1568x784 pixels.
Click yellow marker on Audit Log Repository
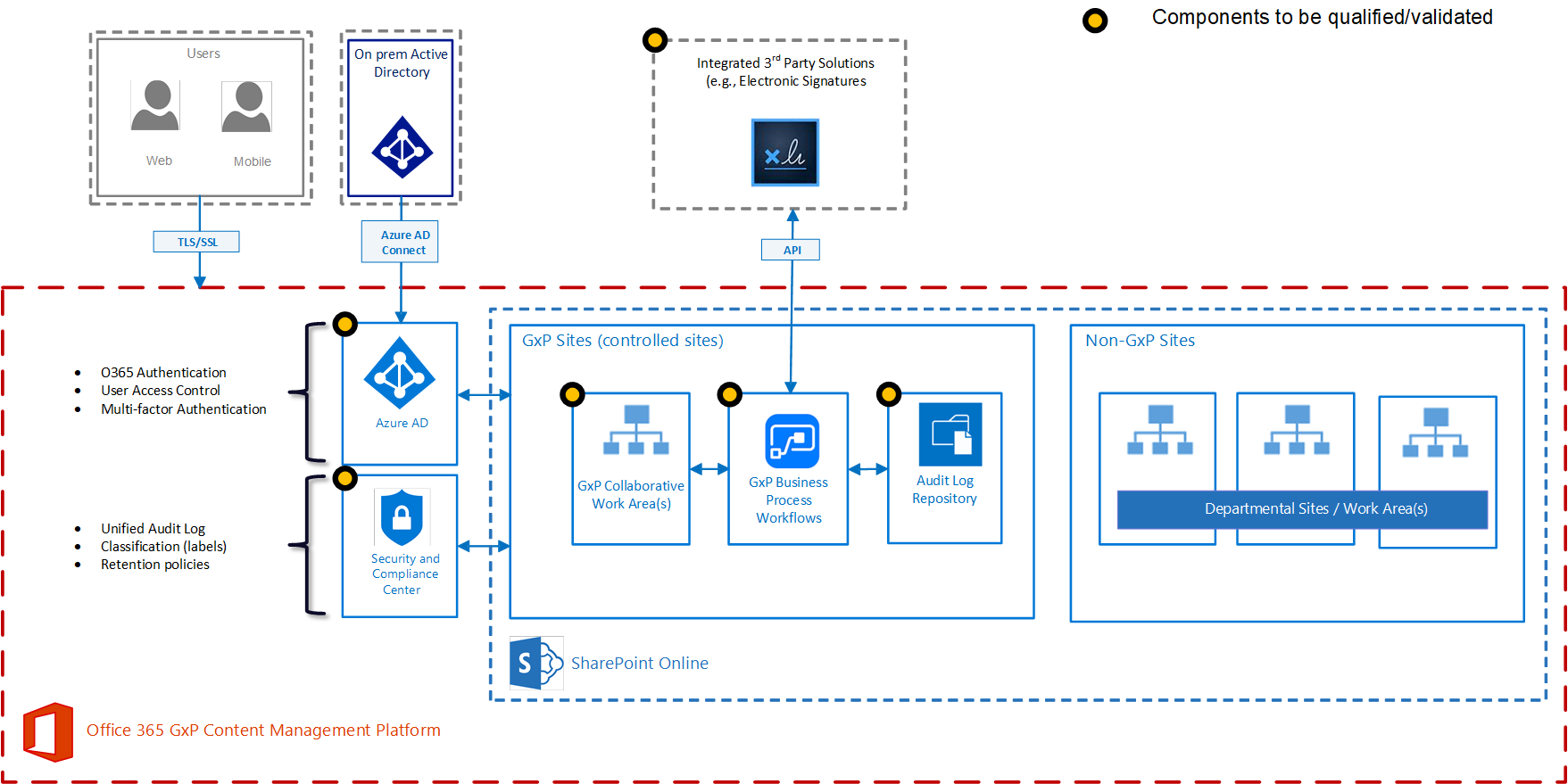tap(889, 394)
